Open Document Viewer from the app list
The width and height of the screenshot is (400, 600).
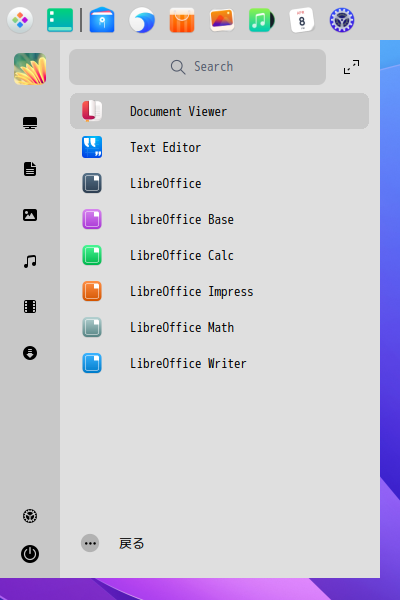click(x=219, y=111)
